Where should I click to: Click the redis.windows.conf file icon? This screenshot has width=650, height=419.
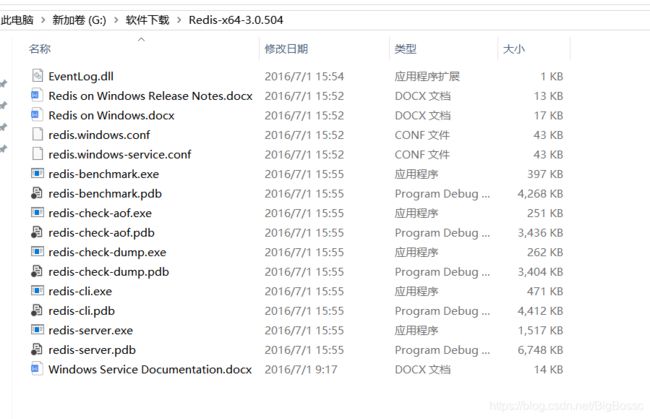tap(37, 134)
